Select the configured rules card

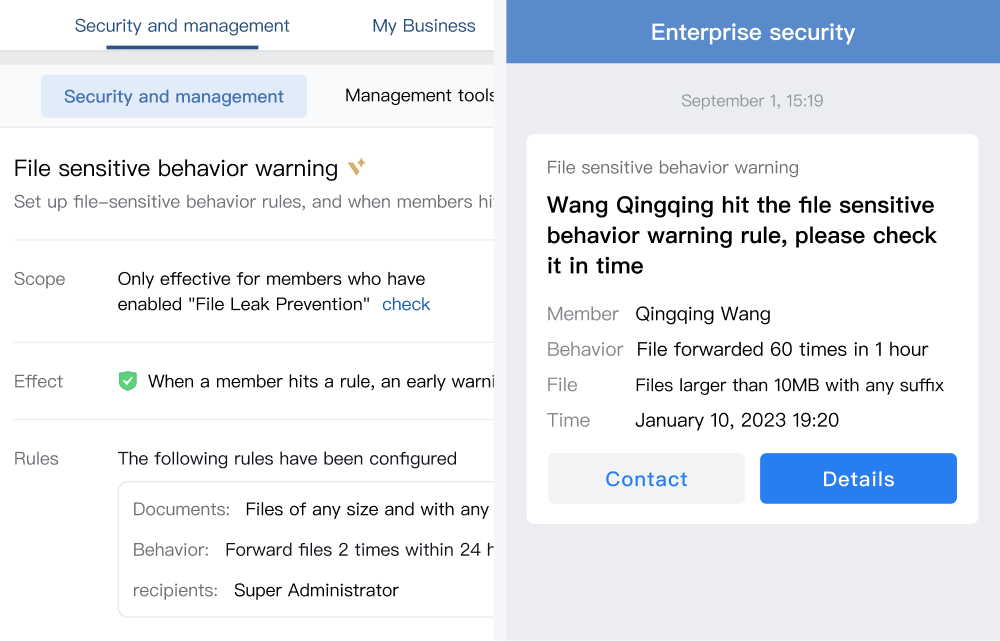click(306, 549)
